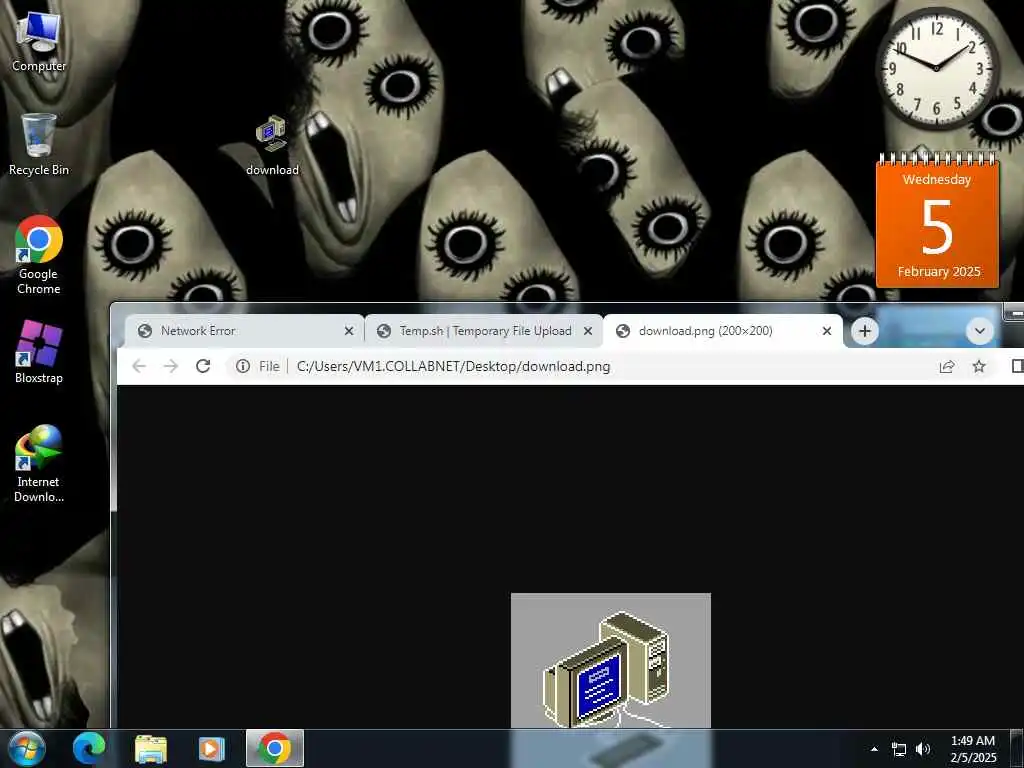The height and width of the screenshot is (768, 1024).
Task: Select the download.png (200×200) tab
Action: coord(723,331)
